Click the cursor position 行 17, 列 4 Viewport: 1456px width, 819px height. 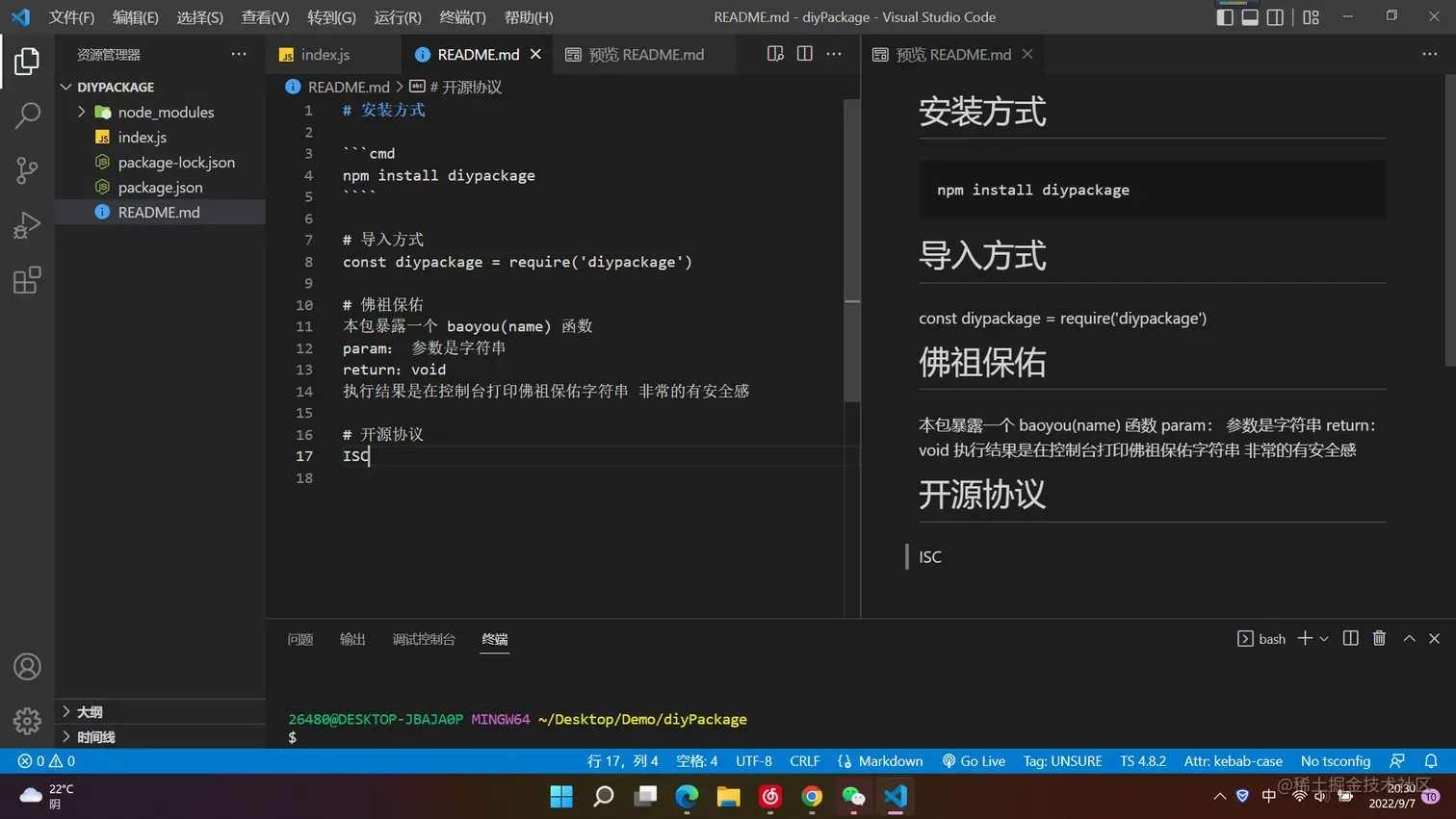coord(623,761)
